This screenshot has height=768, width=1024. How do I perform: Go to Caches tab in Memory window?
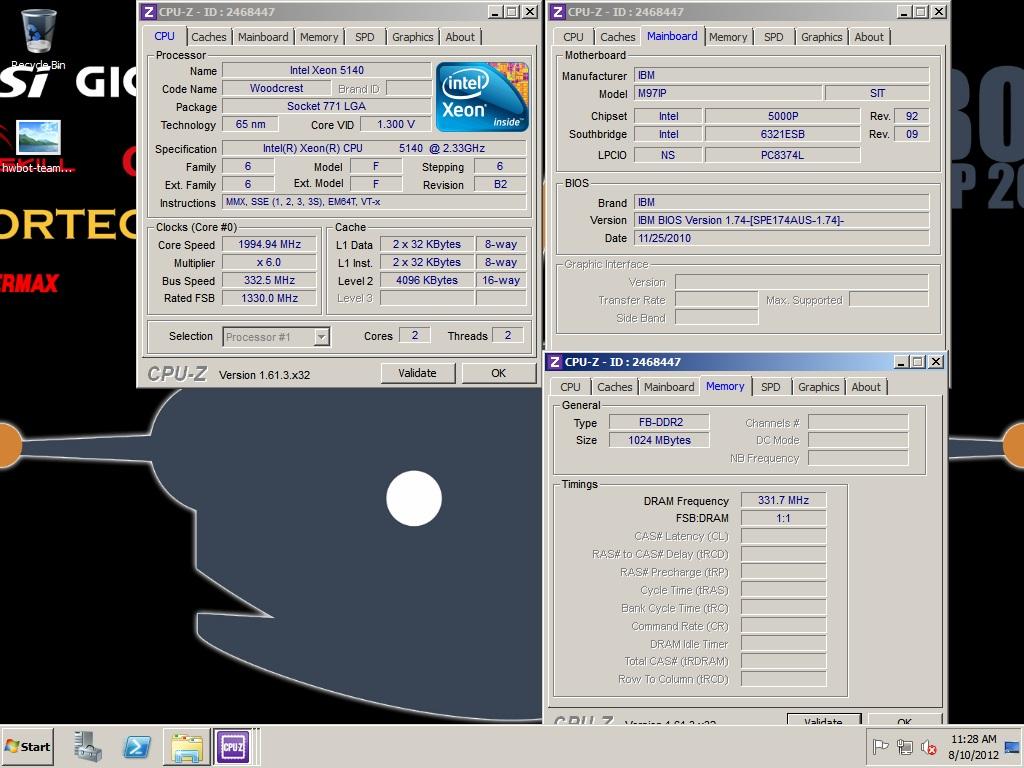pos(615,387)
